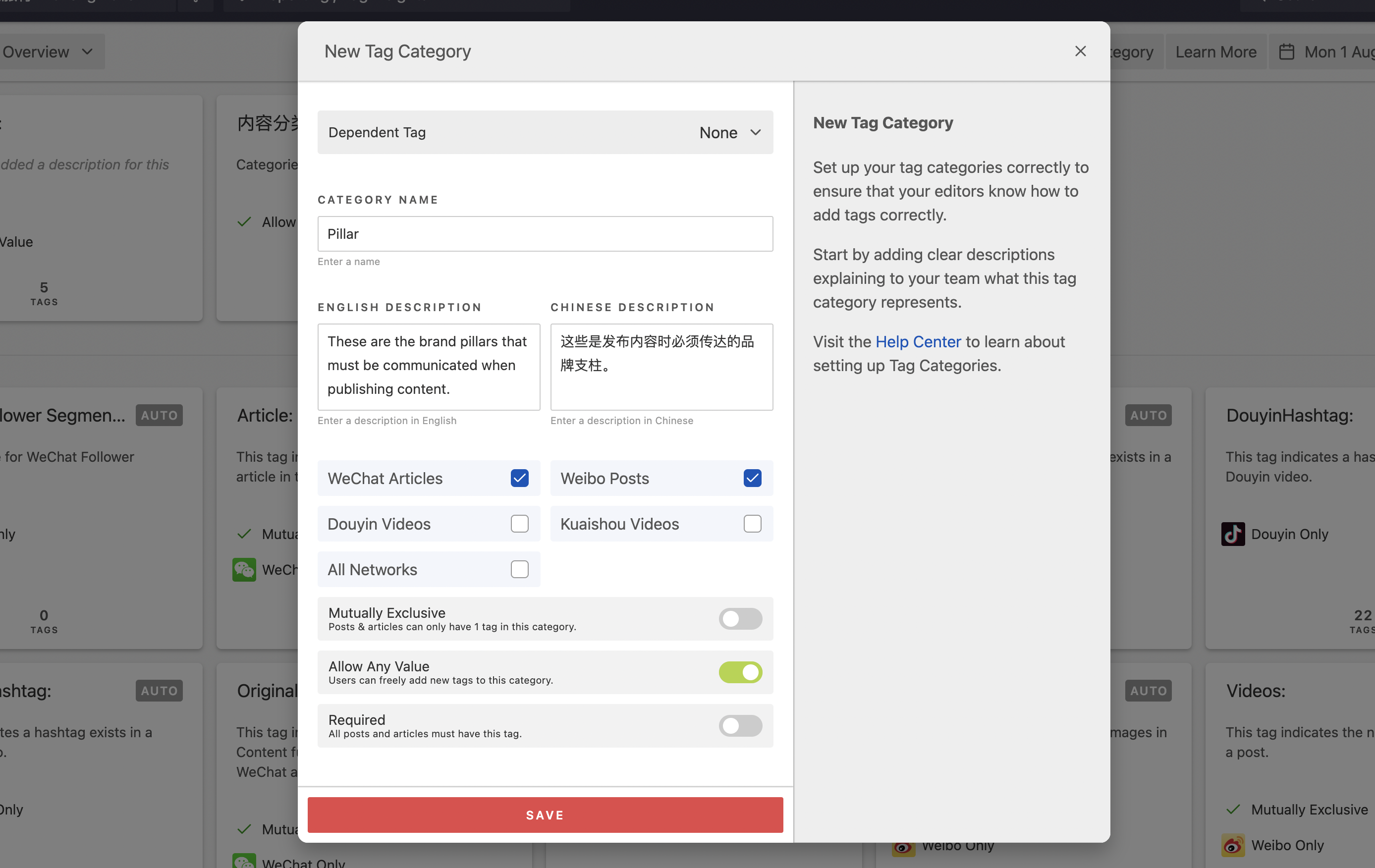
Task: Click the 'Pillar' text in the name field
Action: (342, 234)
